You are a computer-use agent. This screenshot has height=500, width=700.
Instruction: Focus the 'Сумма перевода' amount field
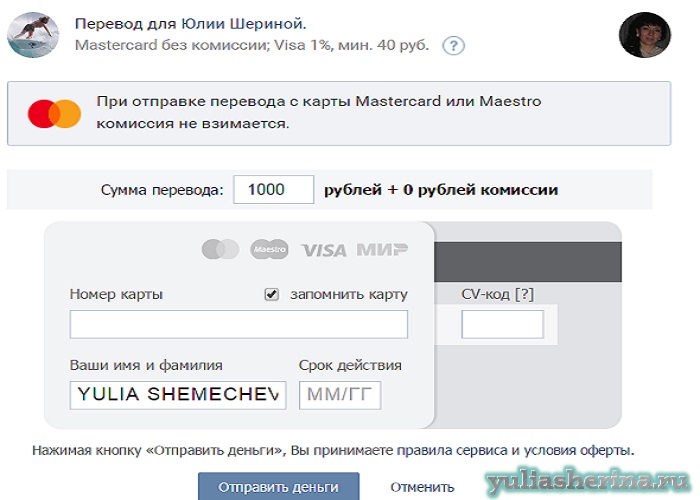273,189
